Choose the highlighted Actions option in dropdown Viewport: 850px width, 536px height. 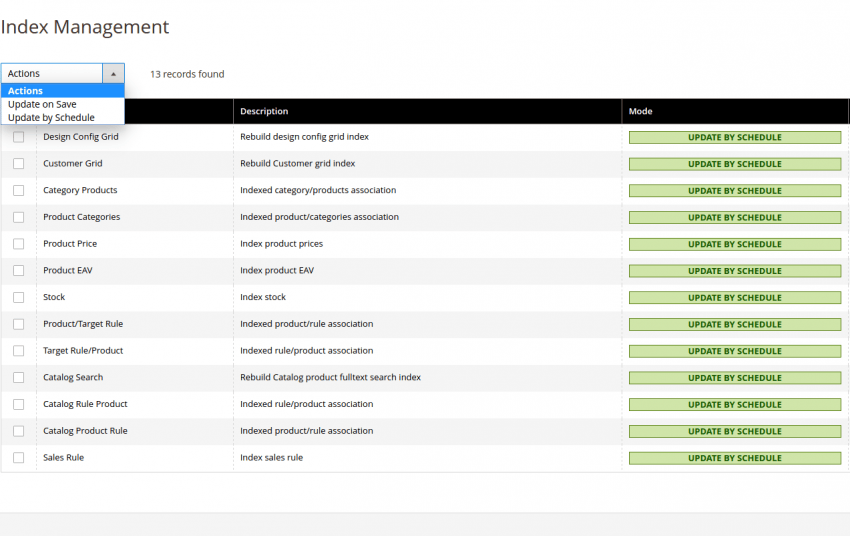pyautogui.click(x=63, y=91)
